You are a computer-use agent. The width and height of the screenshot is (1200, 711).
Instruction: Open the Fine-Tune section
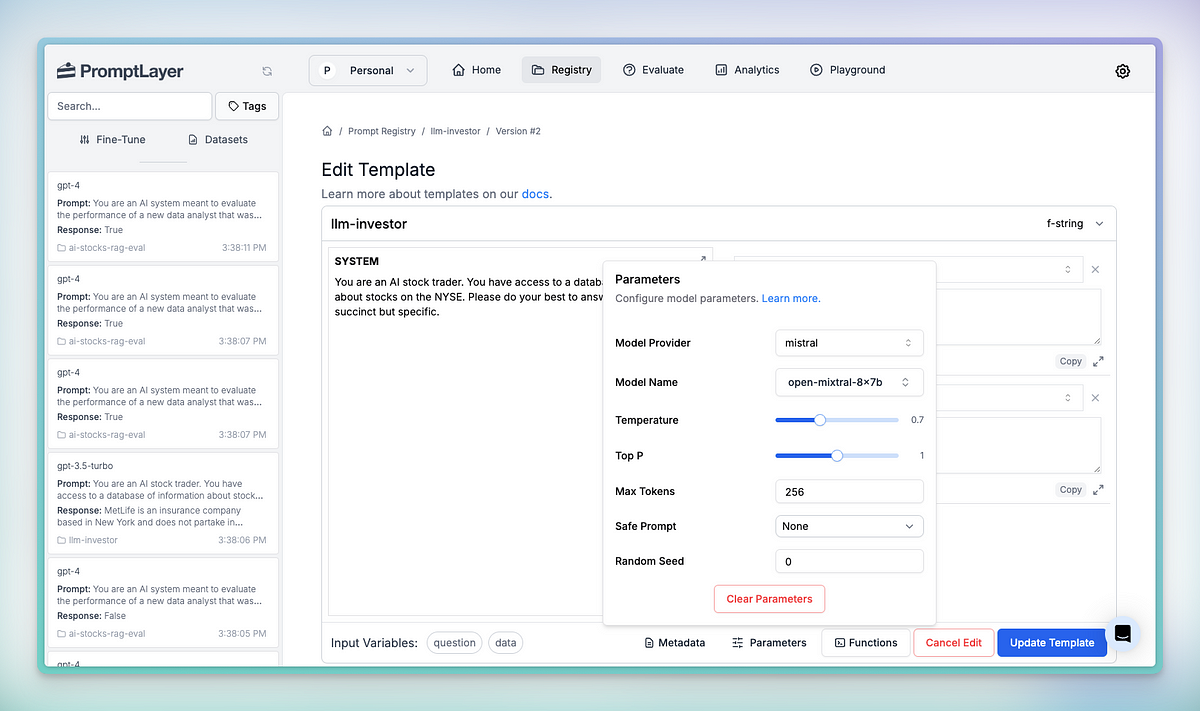coord(112,140)
